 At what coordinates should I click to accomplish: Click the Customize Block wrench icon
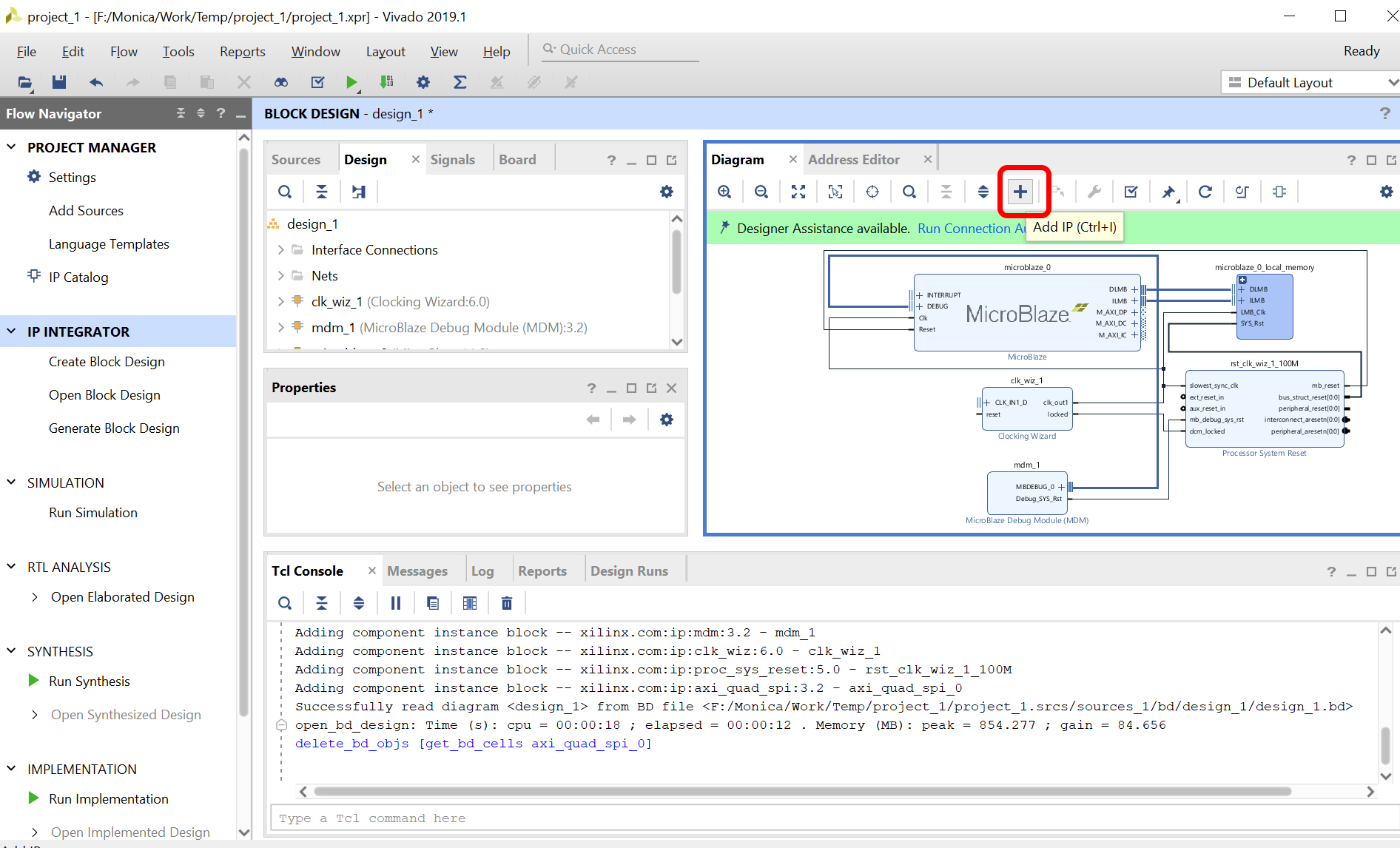click(1094, 192)
